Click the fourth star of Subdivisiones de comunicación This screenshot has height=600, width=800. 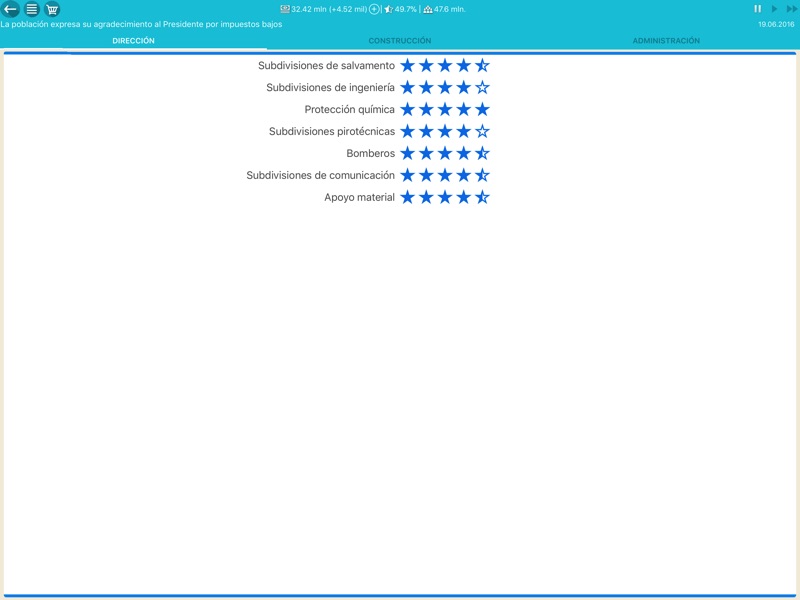point(463,175)
